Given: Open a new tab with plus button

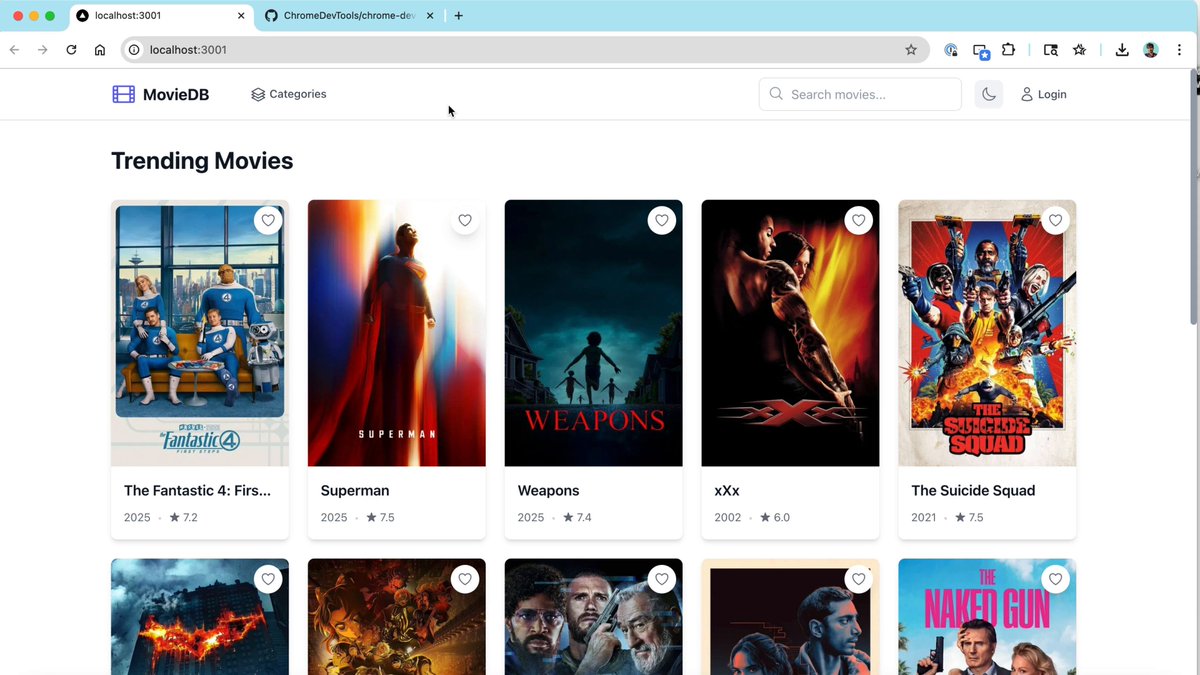Looking at the screenshot, I should pos(459,16).
